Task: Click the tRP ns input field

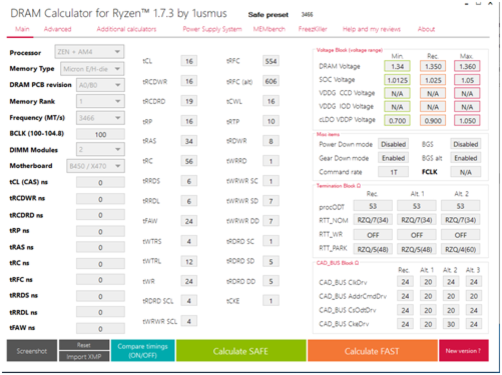Action: [x=100, y=231]
